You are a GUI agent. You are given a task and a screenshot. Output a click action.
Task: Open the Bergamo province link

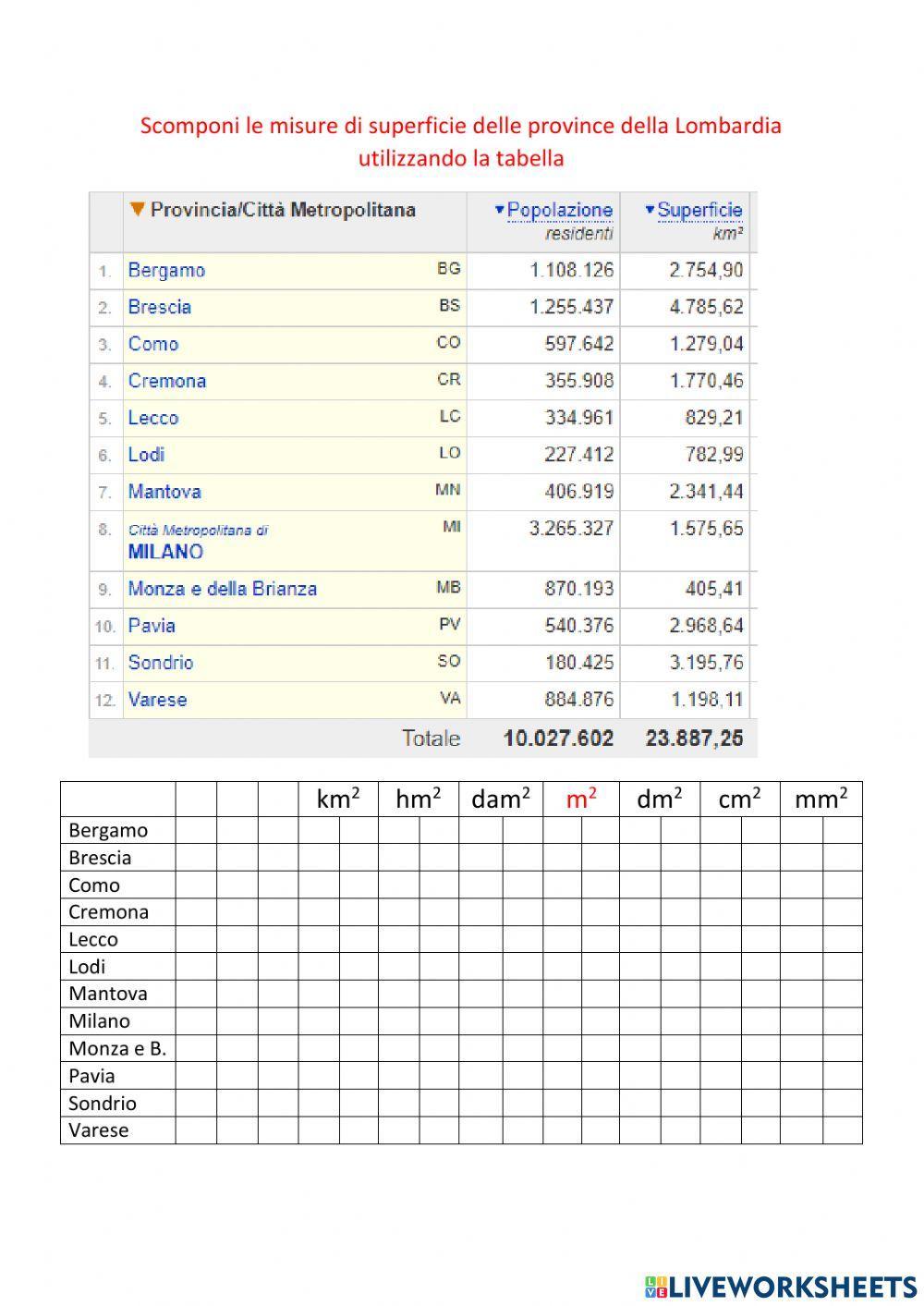point(166,271)
